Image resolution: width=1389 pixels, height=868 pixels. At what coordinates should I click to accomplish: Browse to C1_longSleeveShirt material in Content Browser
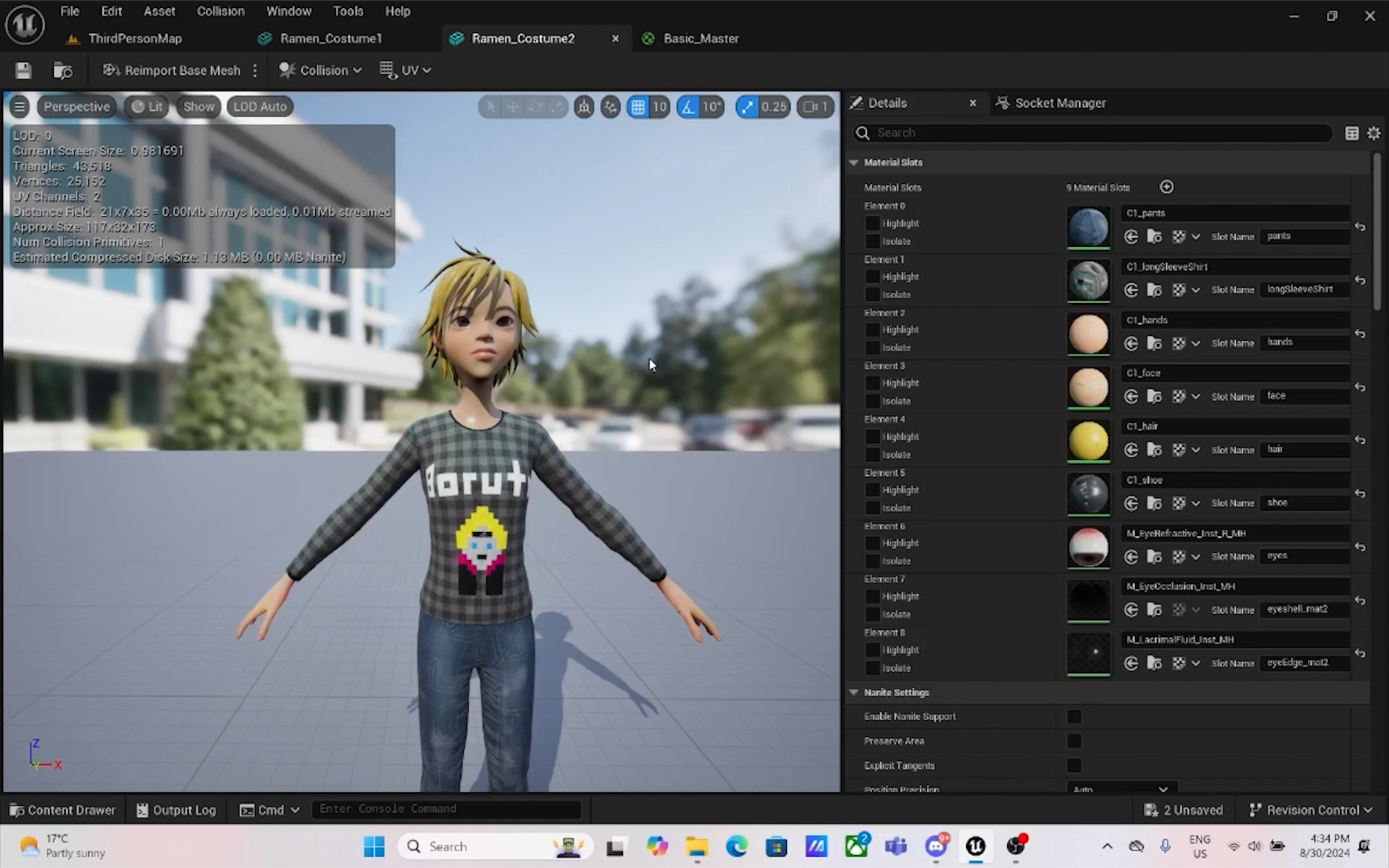tap(1154, 290)
